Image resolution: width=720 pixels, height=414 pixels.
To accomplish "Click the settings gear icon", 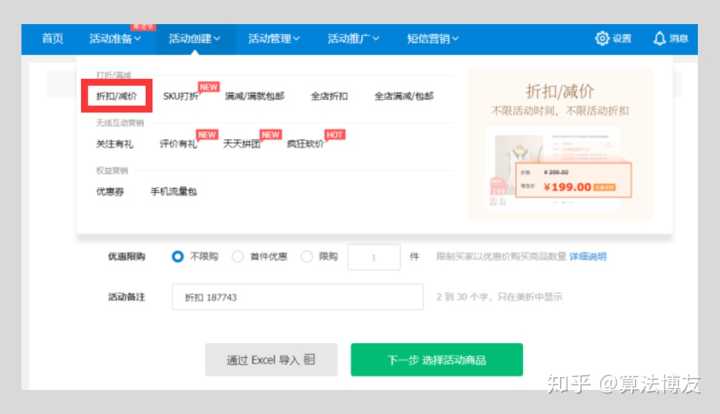I will pyautogui.click(x=602, y=39).
